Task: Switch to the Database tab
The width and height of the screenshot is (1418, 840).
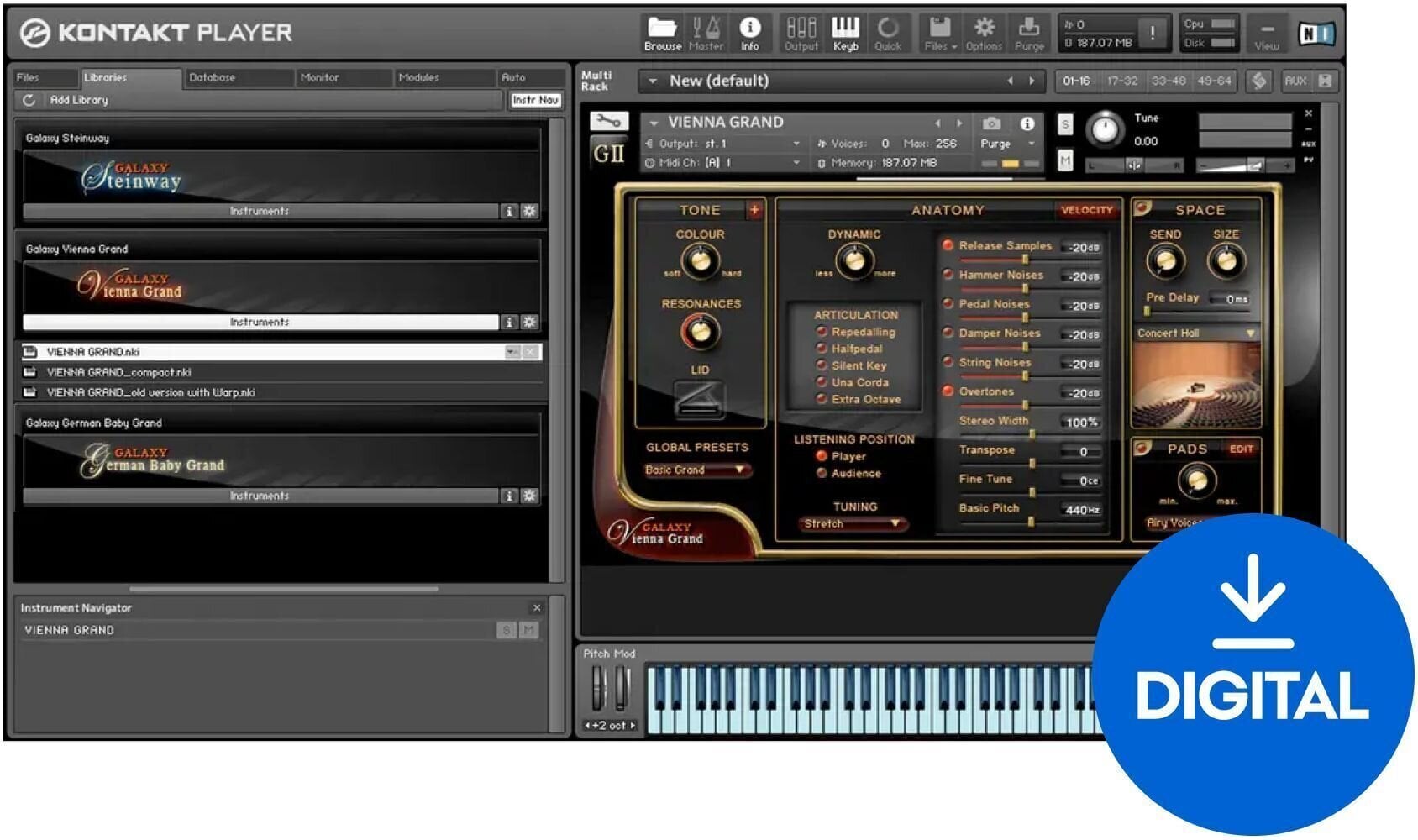Action: click(213, 77)
